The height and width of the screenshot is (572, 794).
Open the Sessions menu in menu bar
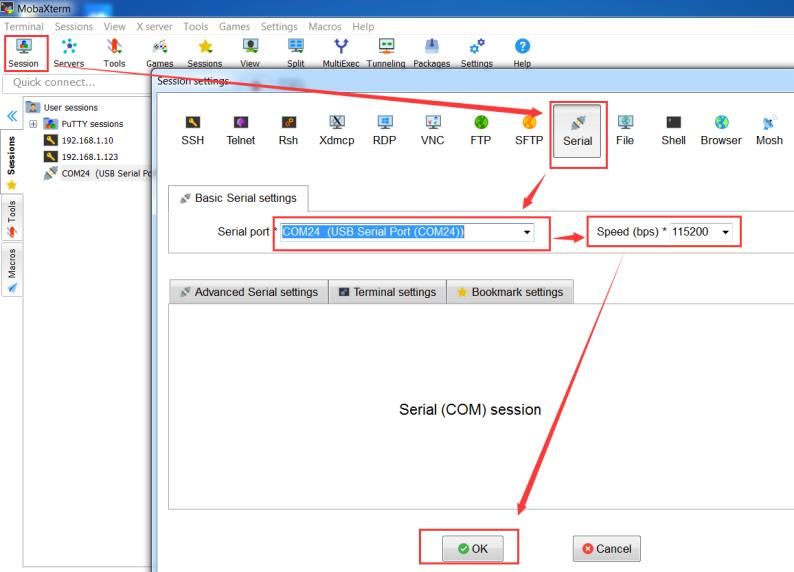pyautogui.click(x=74, y=26)
